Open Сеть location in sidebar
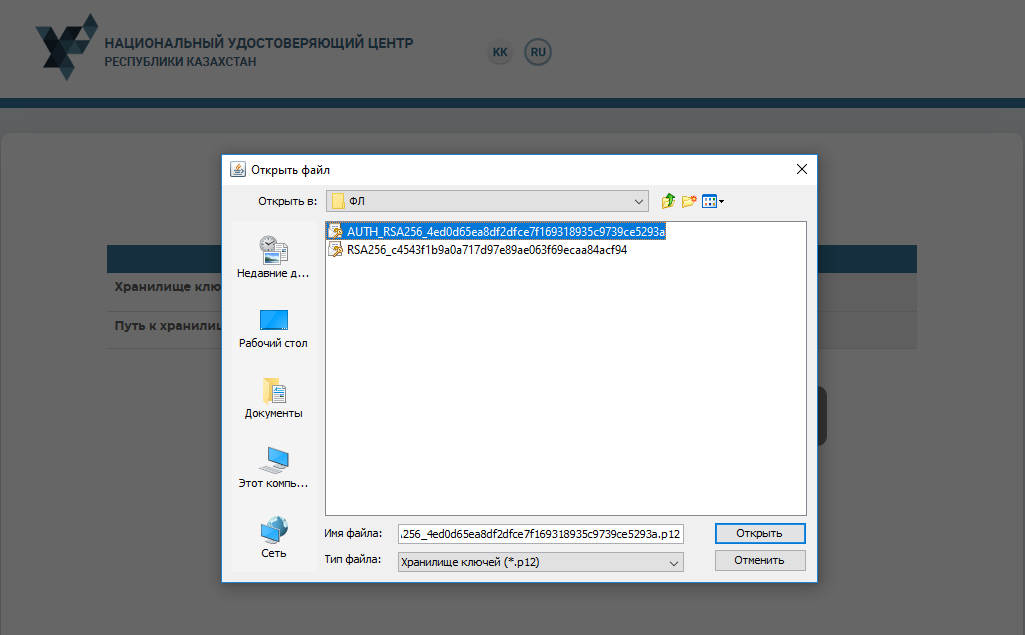 click(x=274, y=538)
